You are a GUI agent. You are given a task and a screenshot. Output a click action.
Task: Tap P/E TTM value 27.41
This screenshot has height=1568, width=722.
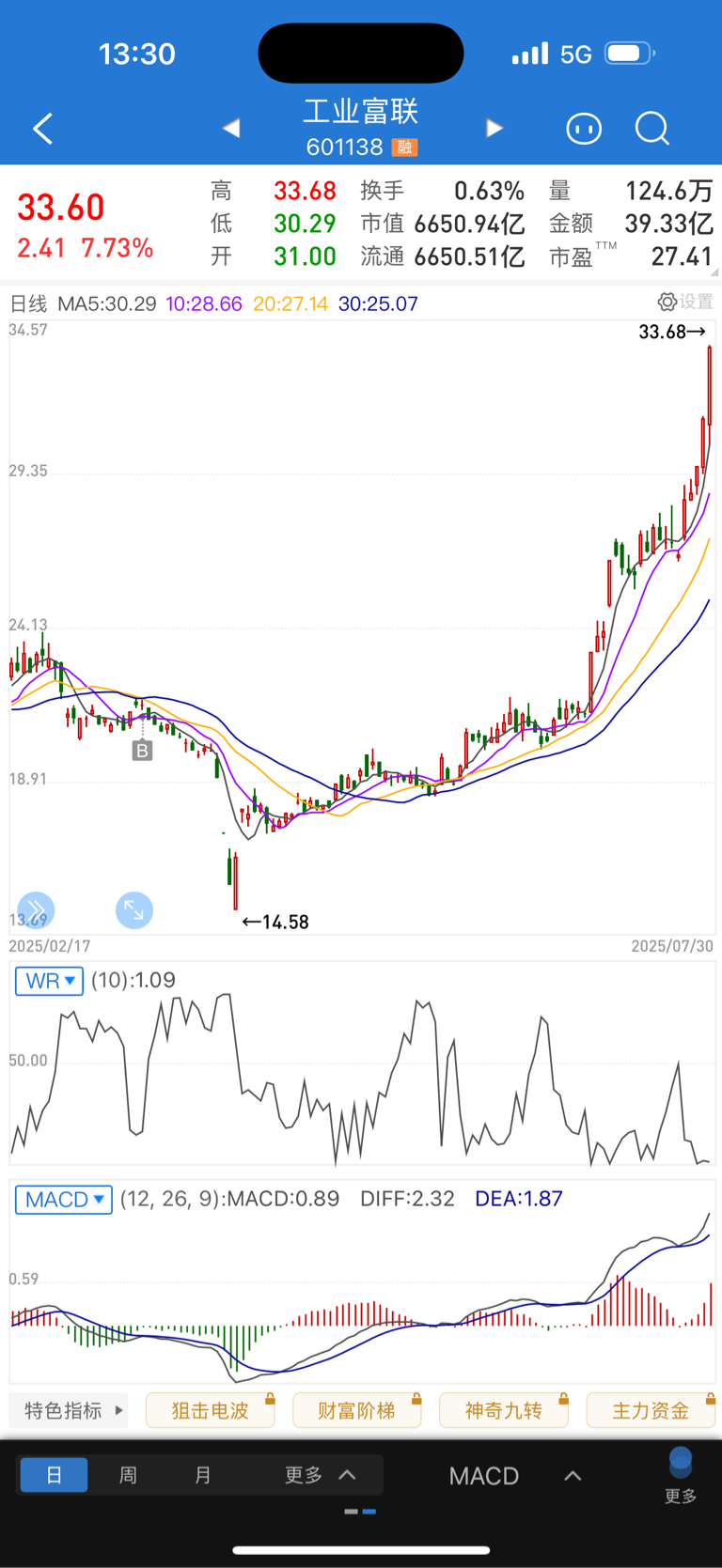[x=683, y=256]
